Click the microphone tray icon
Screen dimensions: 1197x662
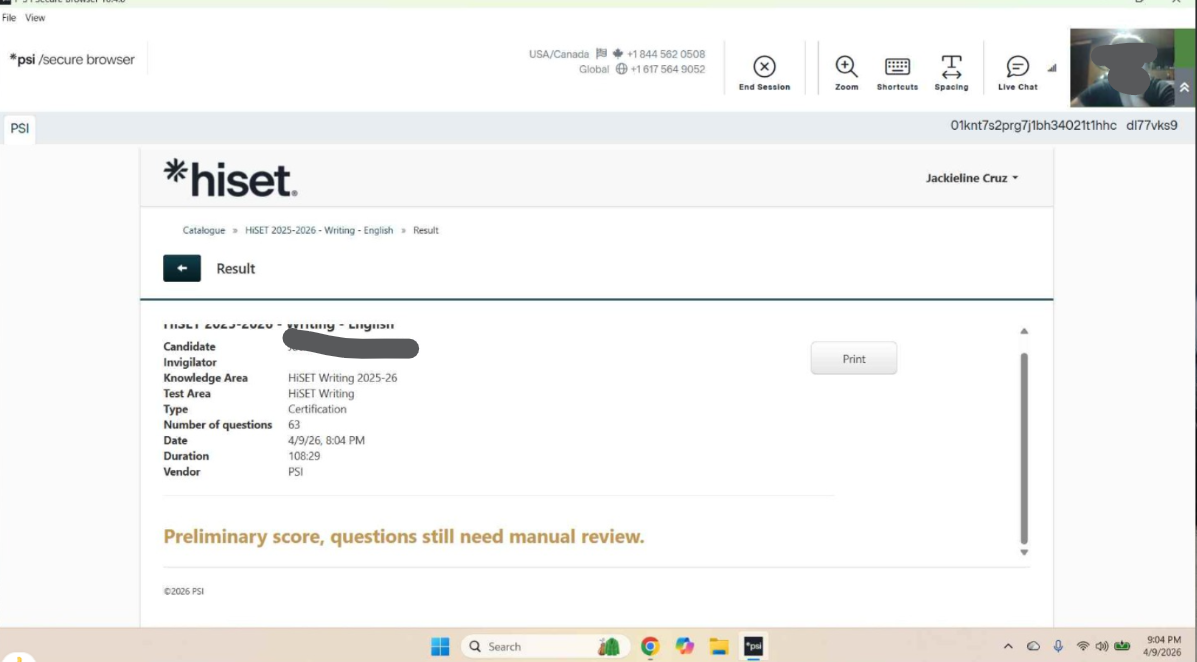click(1058, 646)
